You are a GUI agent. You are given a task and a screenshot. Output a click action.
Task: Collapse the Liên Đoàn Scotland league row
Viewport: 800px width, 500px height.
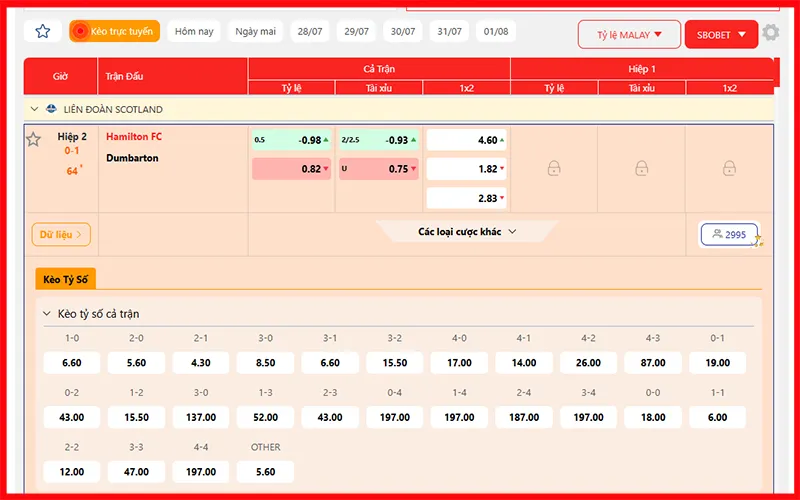34,109
